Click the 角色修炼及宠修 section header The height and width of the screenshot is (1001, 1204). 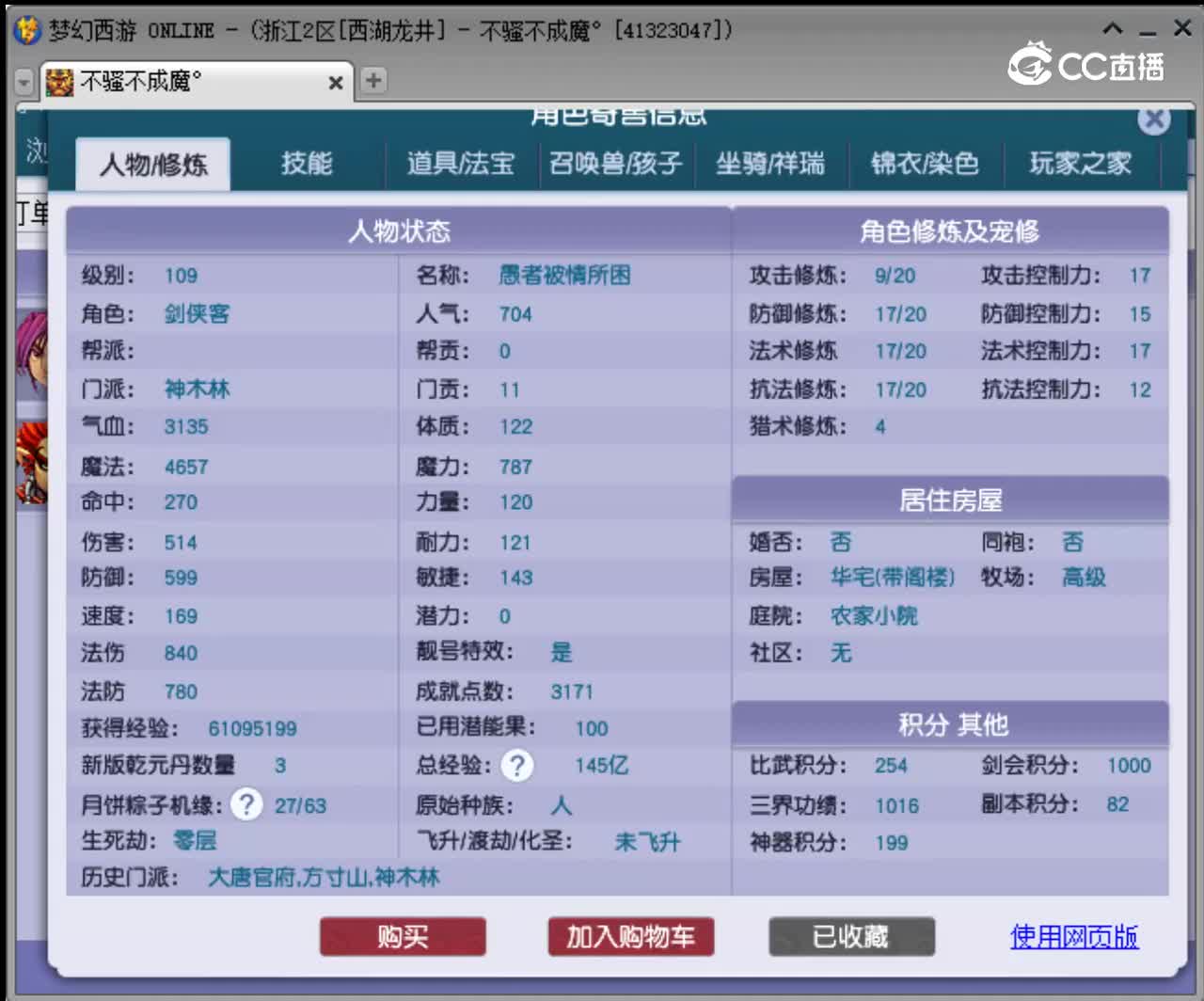950,230
